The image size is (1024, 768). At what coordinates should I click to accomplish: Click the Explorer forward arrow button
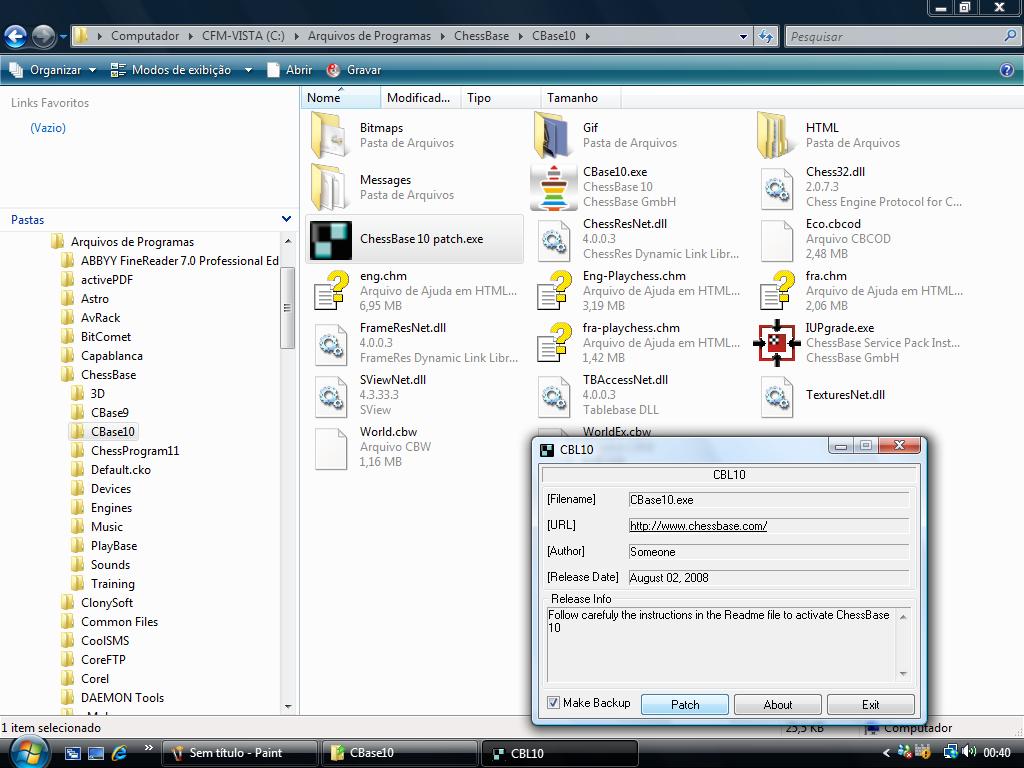(44, 36)
